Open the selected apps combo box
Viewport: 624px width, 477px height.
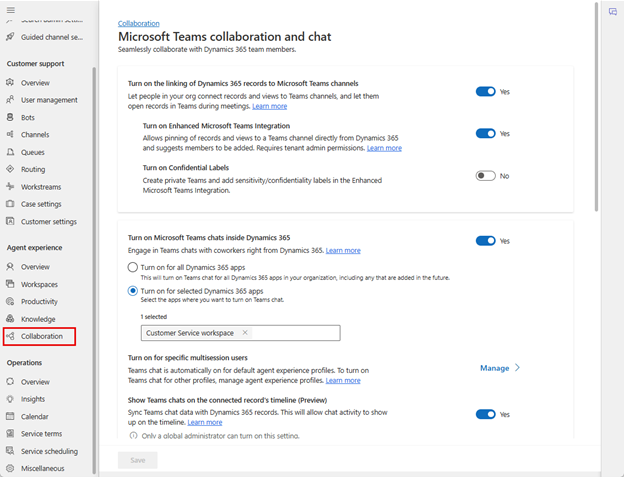point(240,333)
